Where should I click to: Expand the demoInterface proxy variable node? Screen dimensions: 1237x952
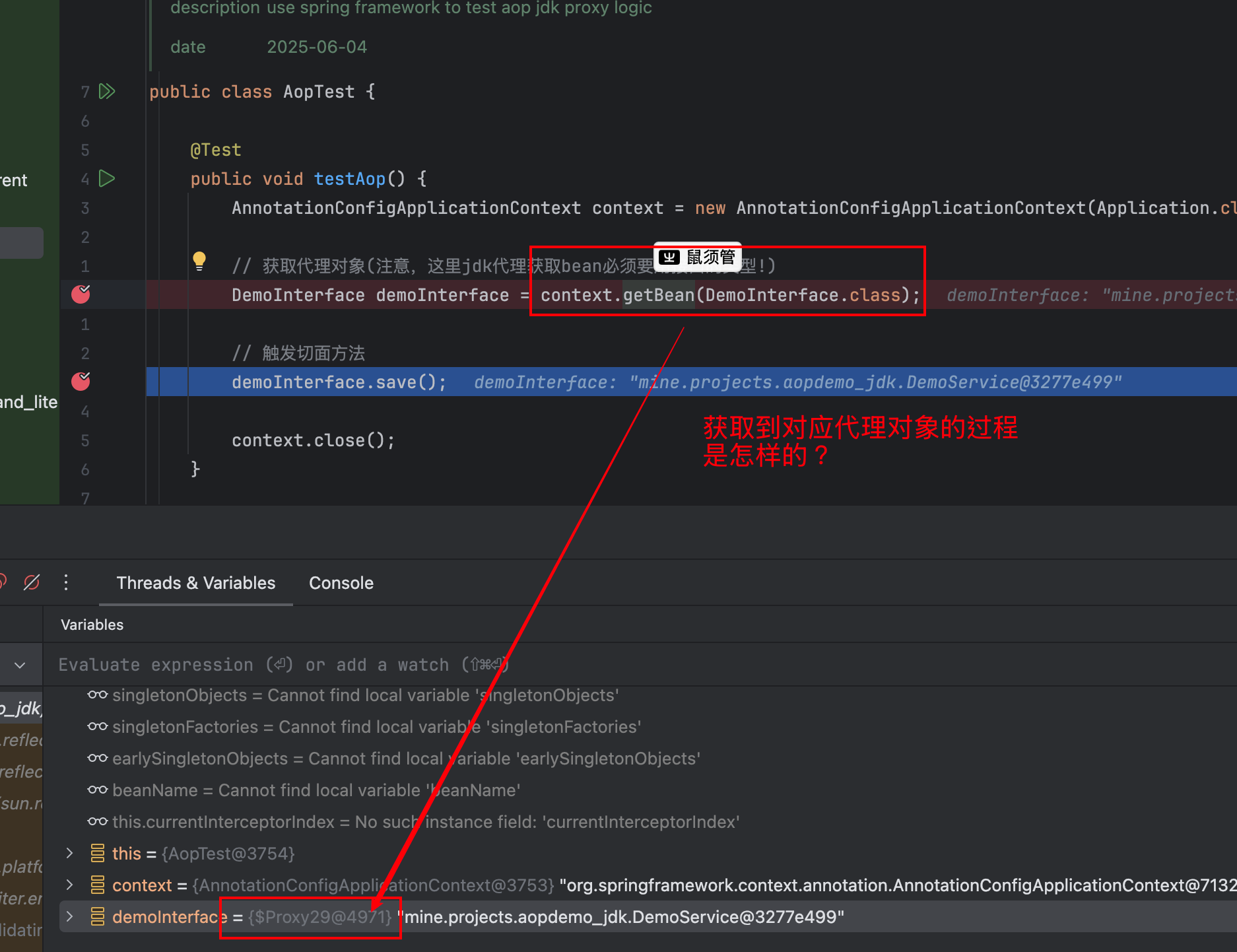click(70, 916)
